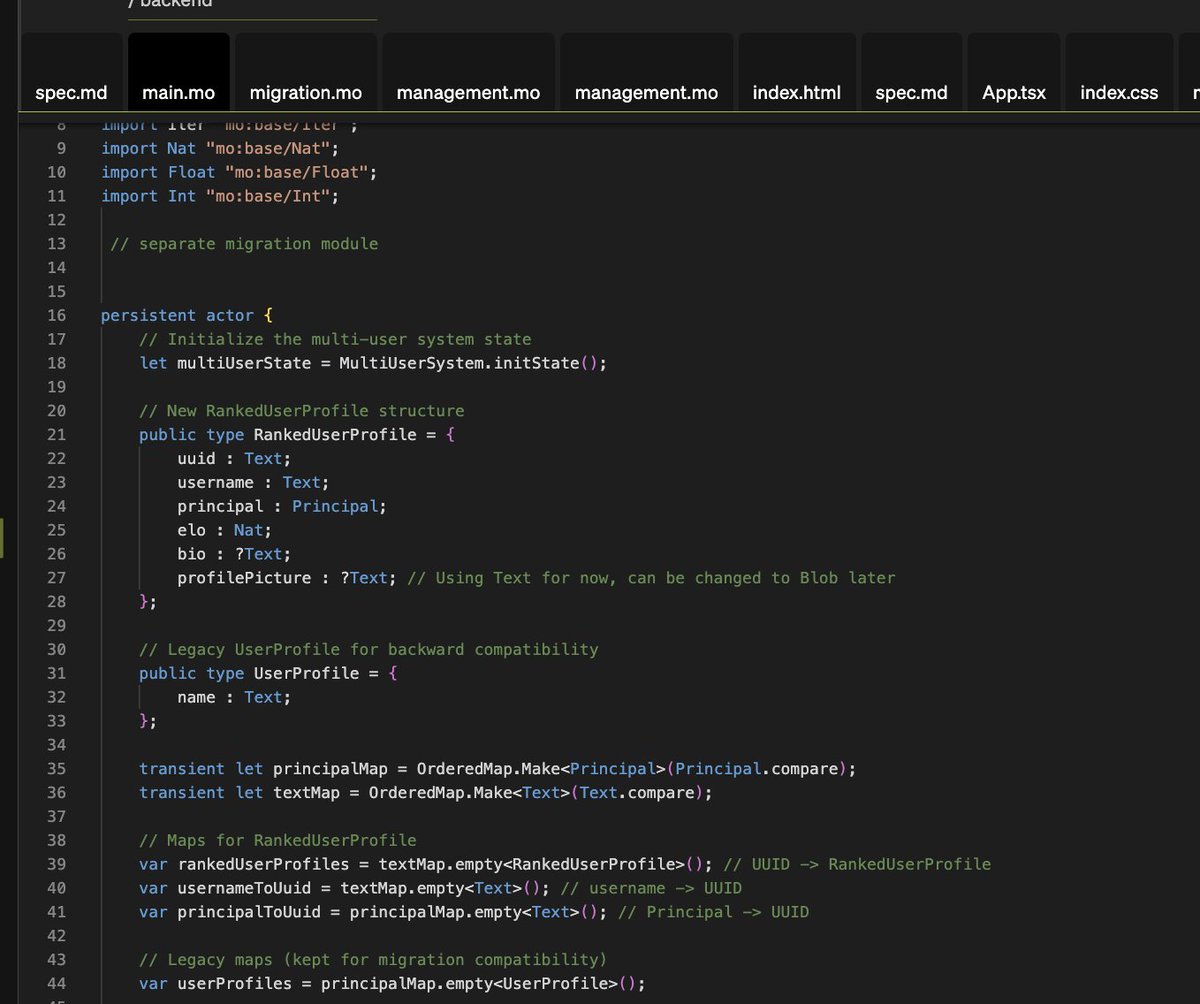Click the "Legacy maps (kept for migration compatibility)" comment
Screen dimensions: 1200x1004
pos(373,961)
